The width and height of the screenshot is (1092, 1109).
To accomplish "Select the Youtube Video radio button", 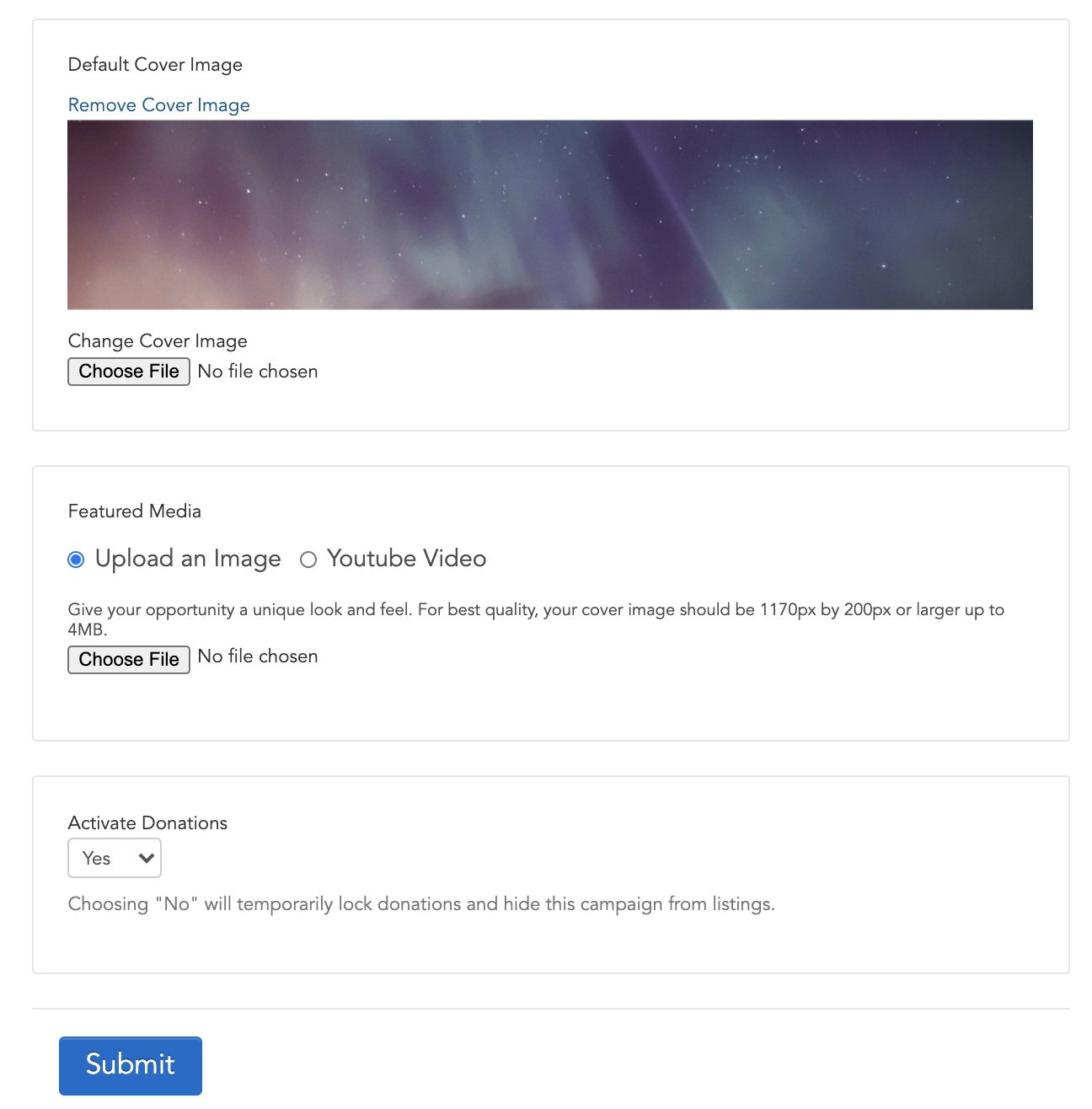I will [308, 560].
